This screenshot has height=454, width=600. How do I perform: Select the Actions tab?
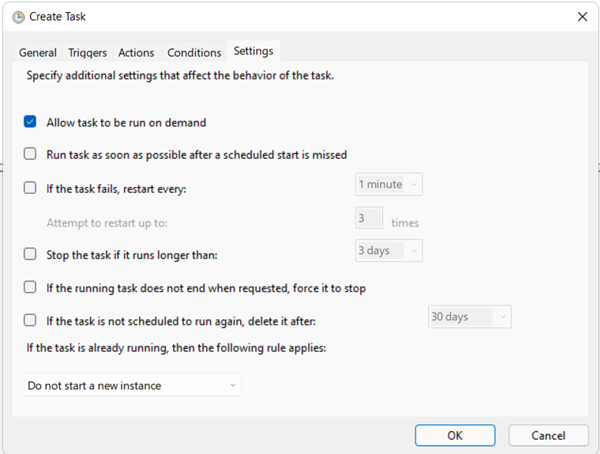pos(136,52)
